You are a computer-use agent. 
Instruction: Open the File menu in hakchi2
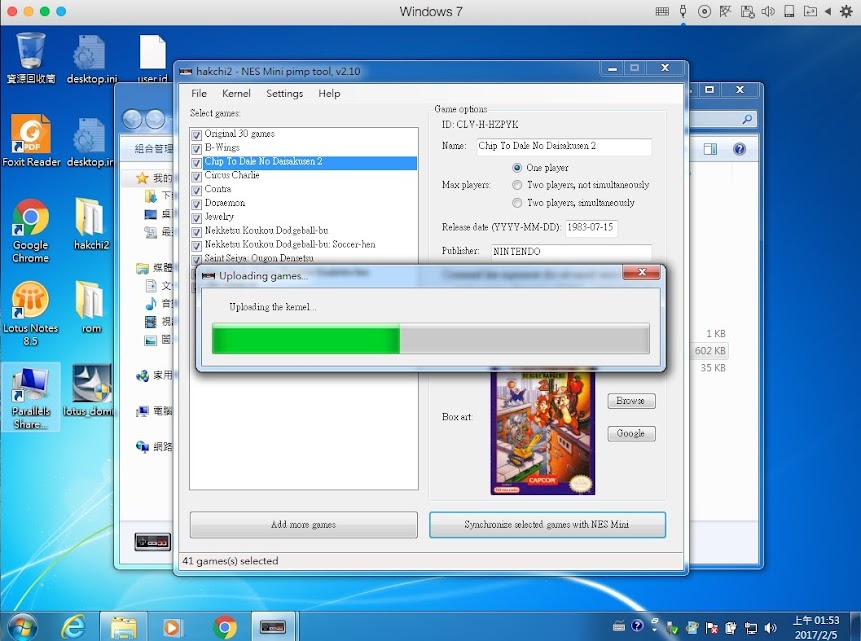[199, 93]
